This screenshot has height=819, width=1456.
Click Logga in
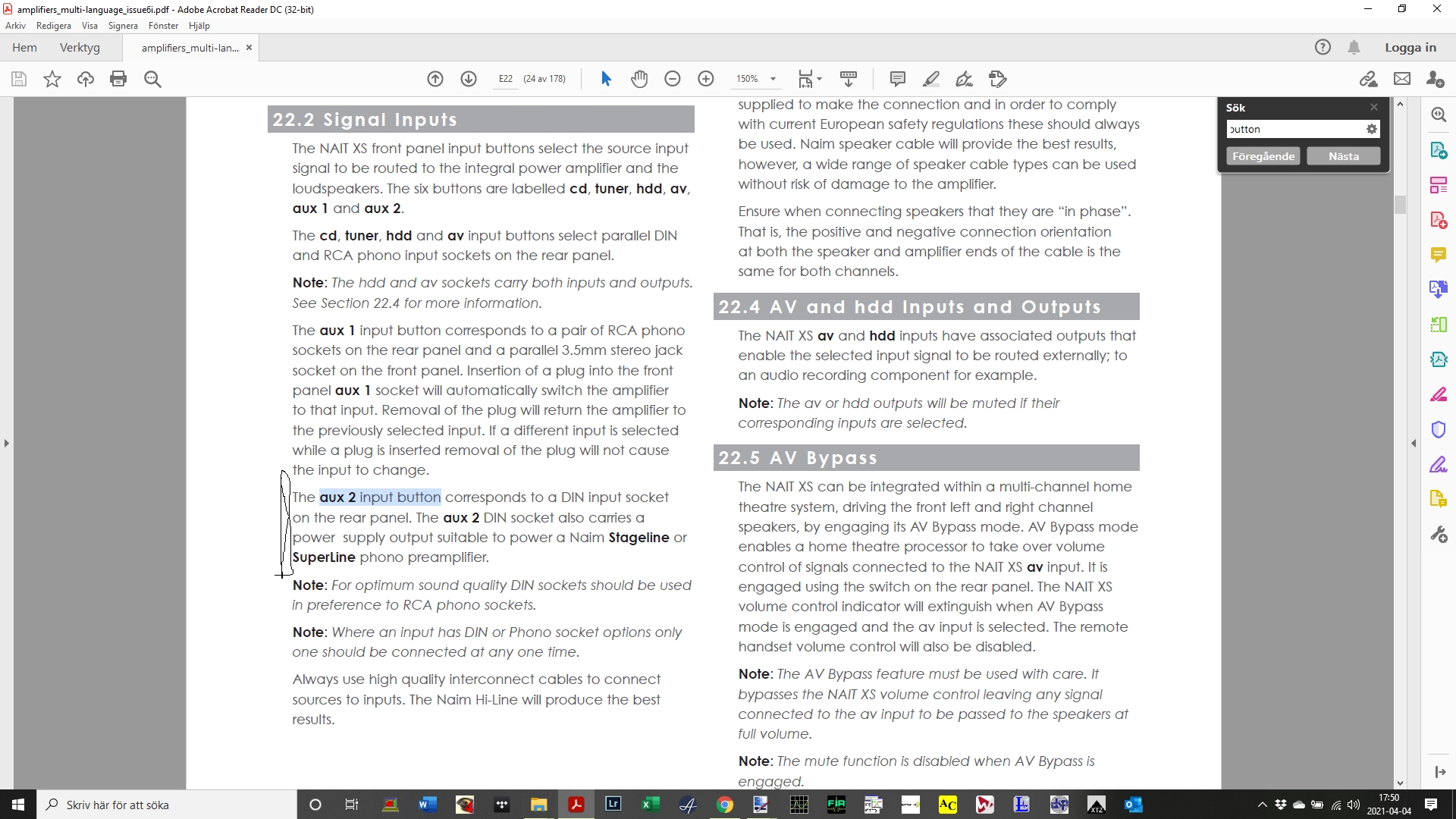(1410, 47)
